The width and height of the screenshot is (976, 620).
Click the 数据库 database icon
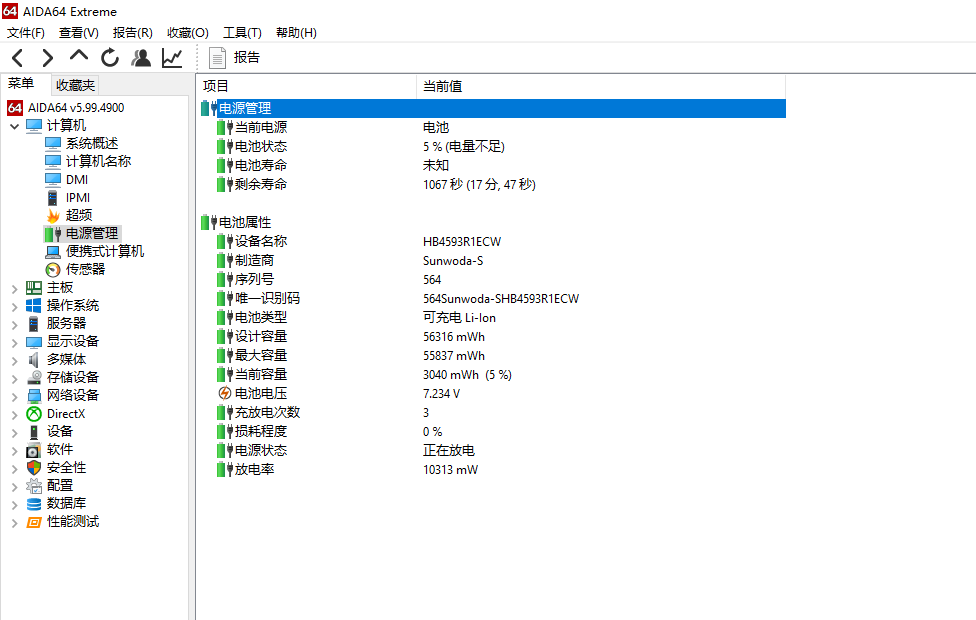click(34, 504)
